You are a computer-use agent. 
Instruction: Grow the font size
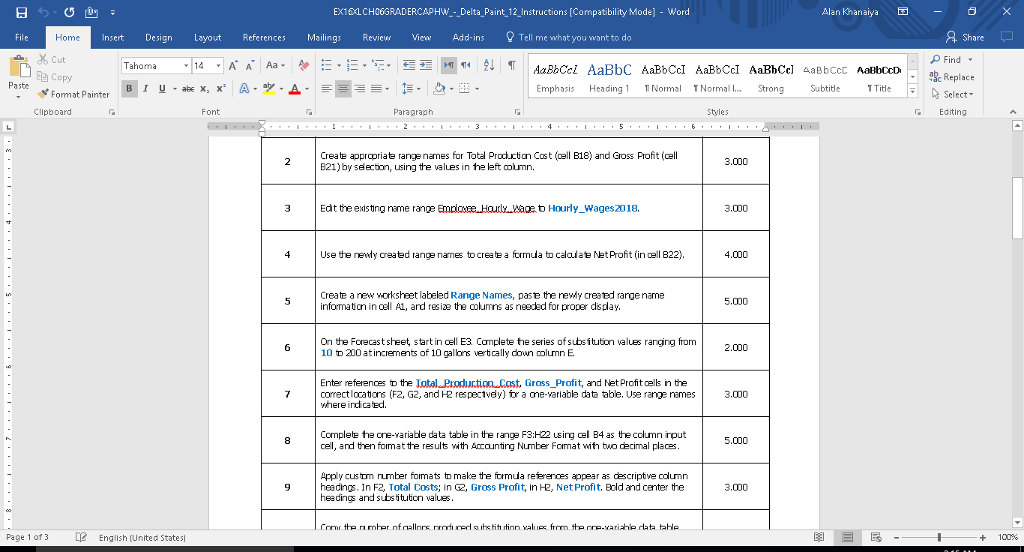[234, 65]
